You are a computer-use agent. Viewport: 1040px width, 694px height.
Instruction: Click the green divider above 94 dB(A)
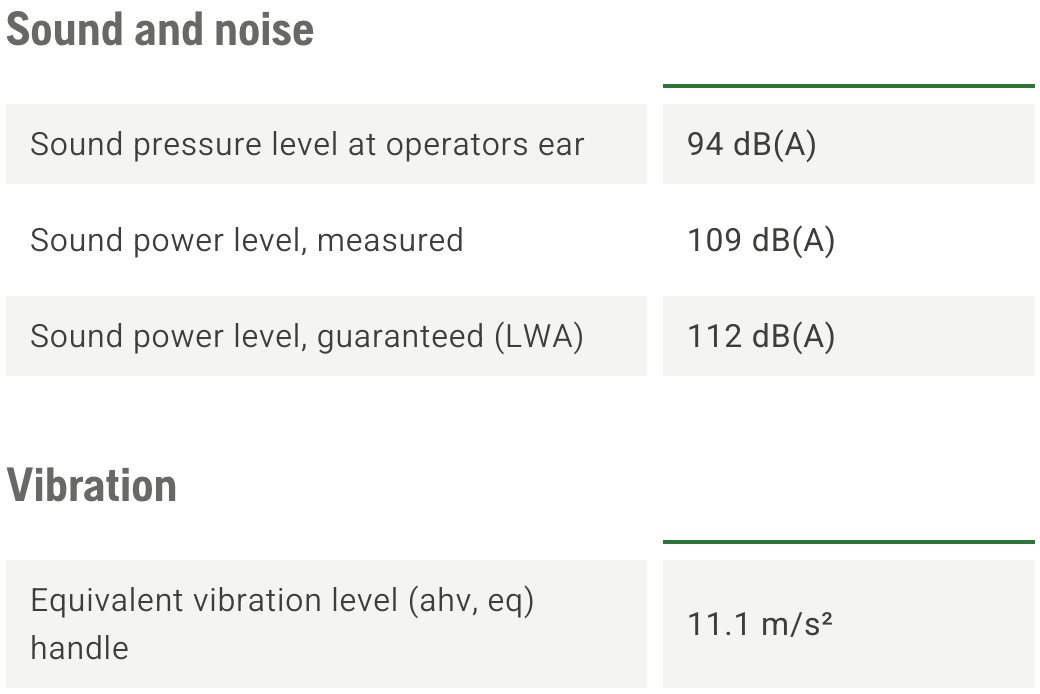[848, 86]
